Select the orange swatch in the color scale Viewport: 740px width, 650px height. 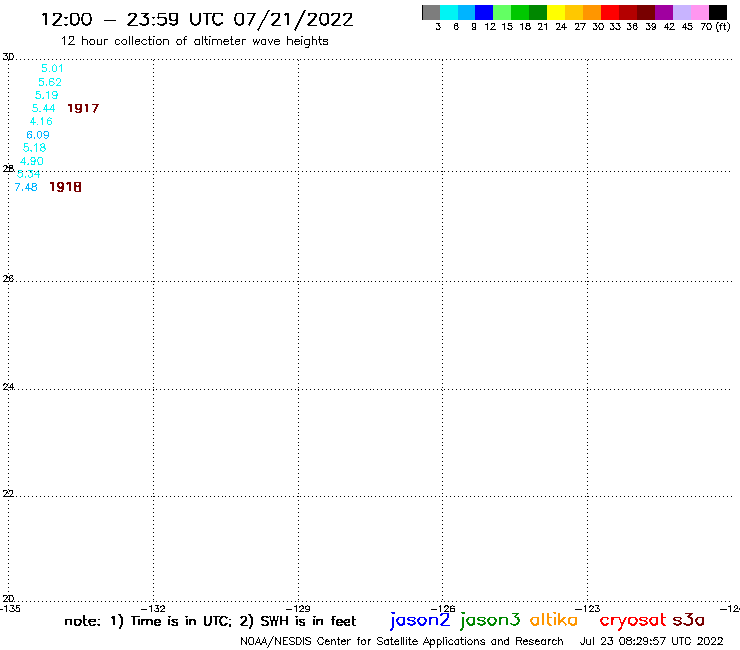[x=592, y=12]
